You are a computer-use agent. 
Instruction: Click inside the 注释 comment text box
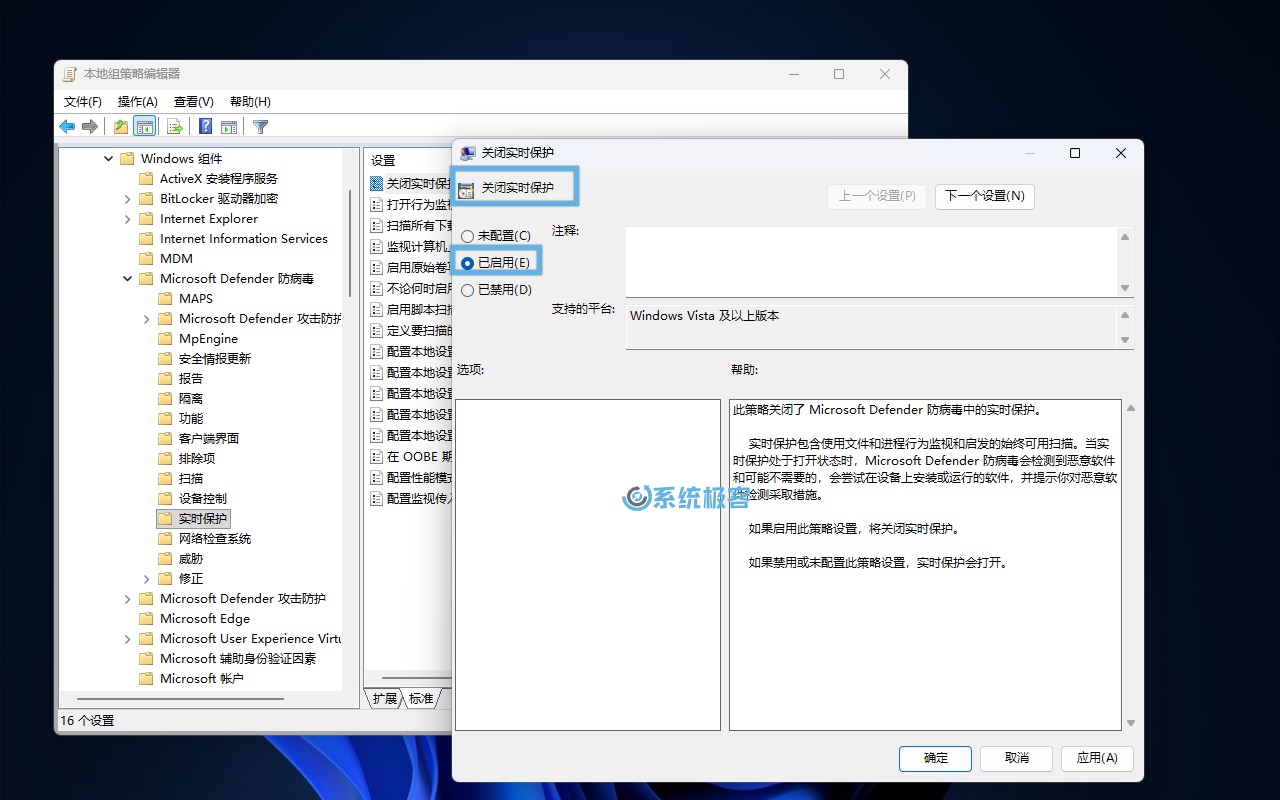[x=870, y=261]
